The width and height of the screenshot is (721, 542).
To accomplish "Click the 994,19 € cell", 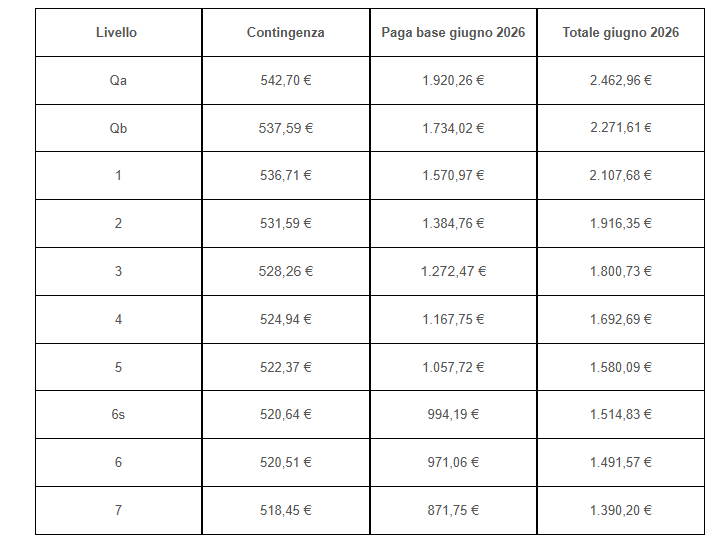I will [453, 415].
